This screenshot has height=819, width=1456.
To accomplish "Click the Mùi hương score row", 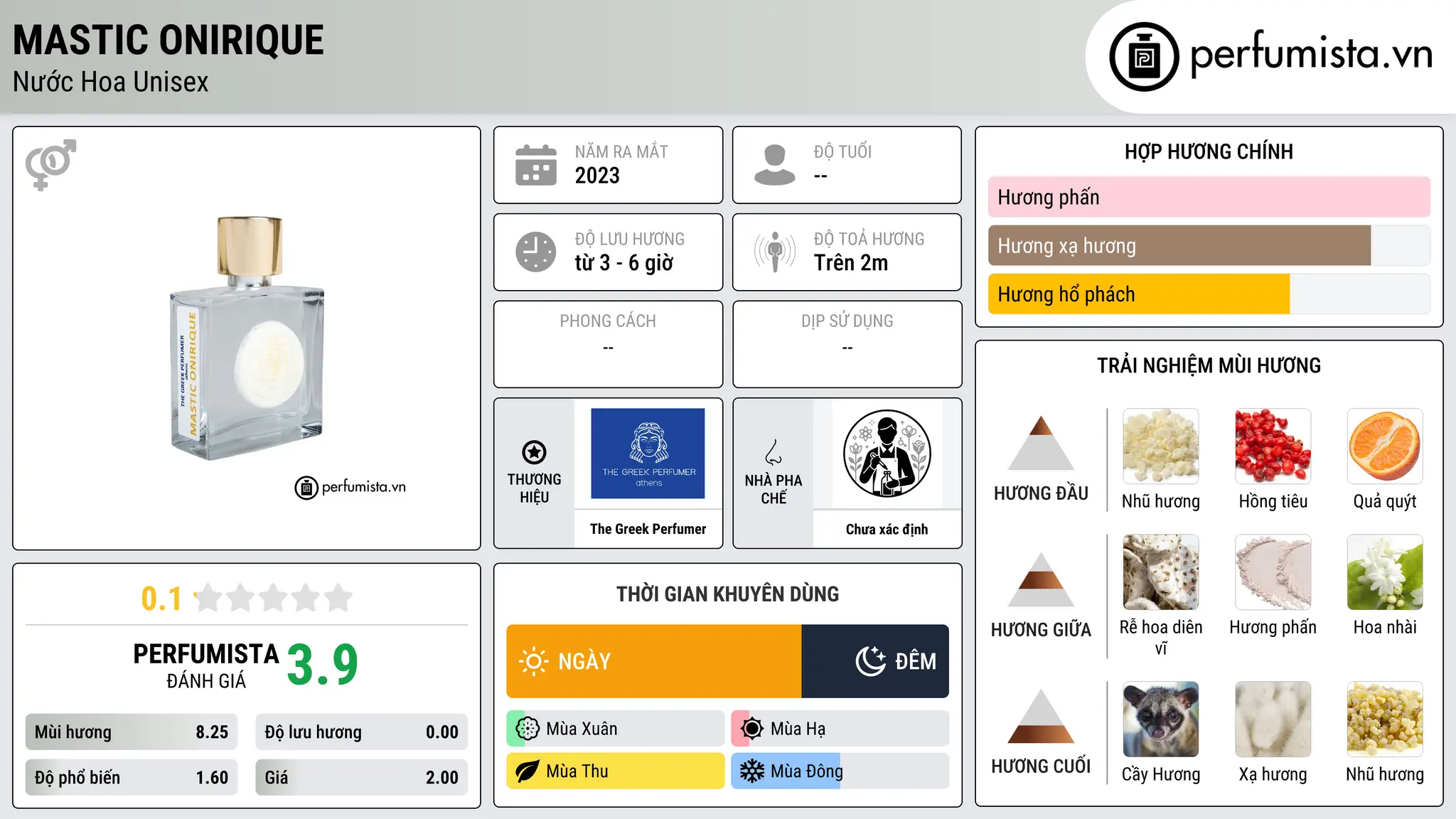I will click(x=132, y=732).
